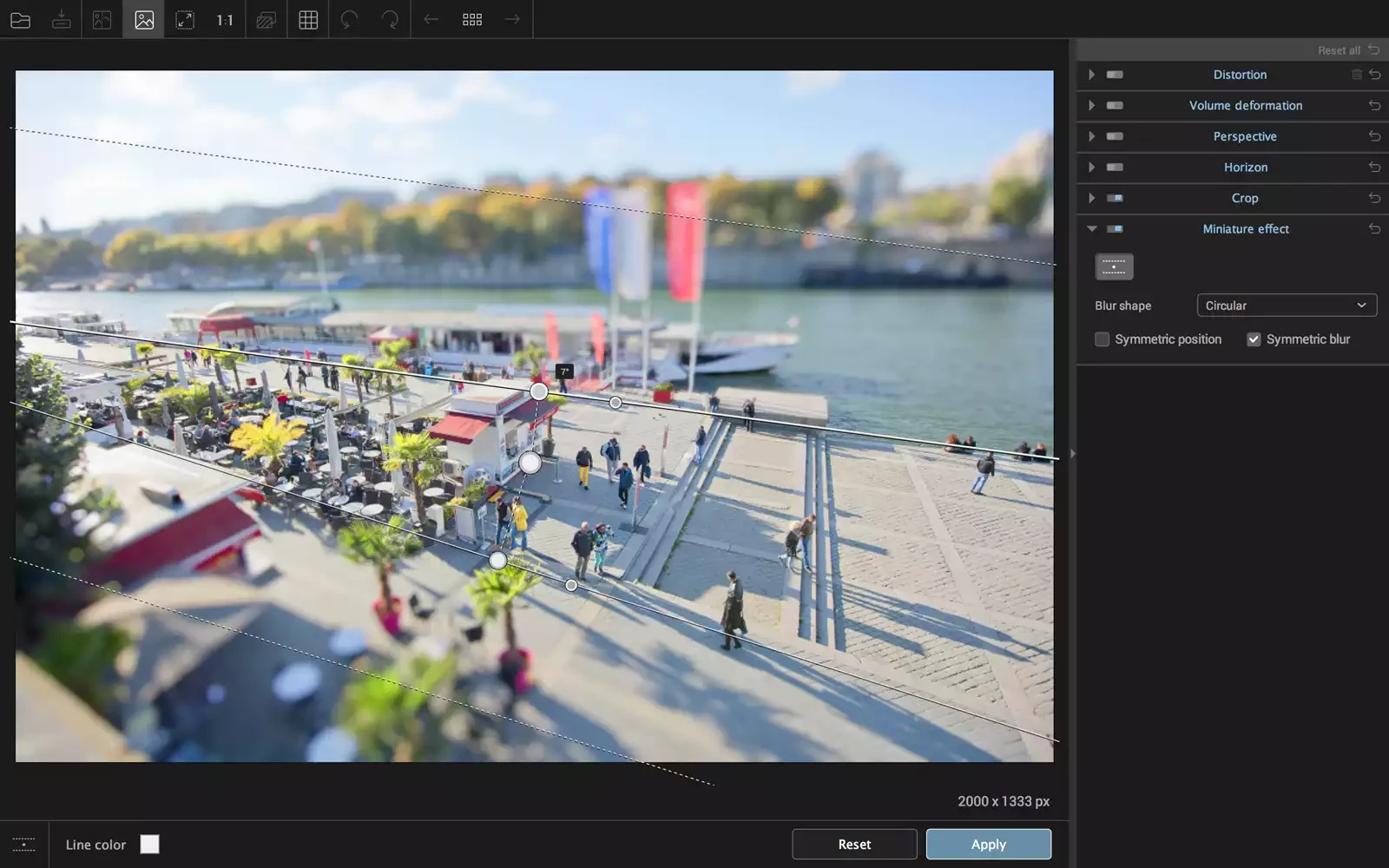Switch to before/after comparison view
The image size is (1389, 868).
tap(102, 19)
